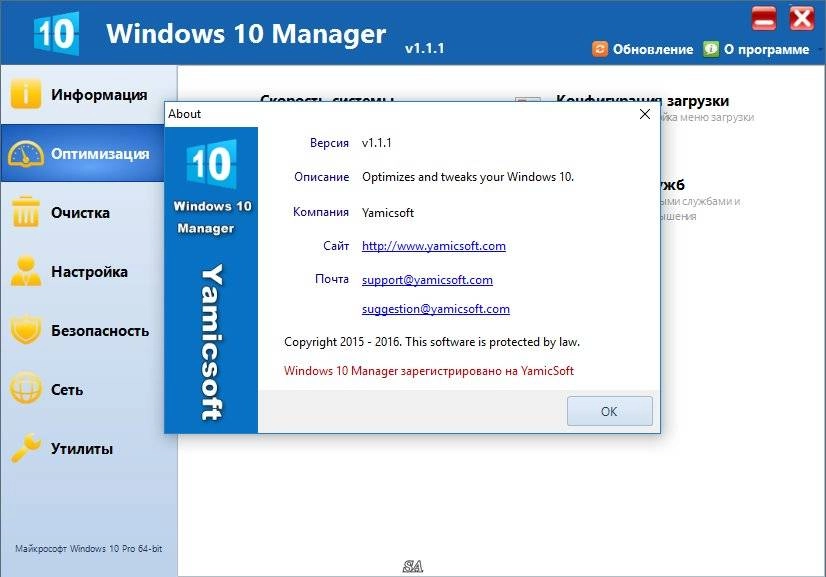The width and height of the screenshot is (826, 577).
Task: Click the vertical Yamicsoft banner text
Action: coord(212,343)
